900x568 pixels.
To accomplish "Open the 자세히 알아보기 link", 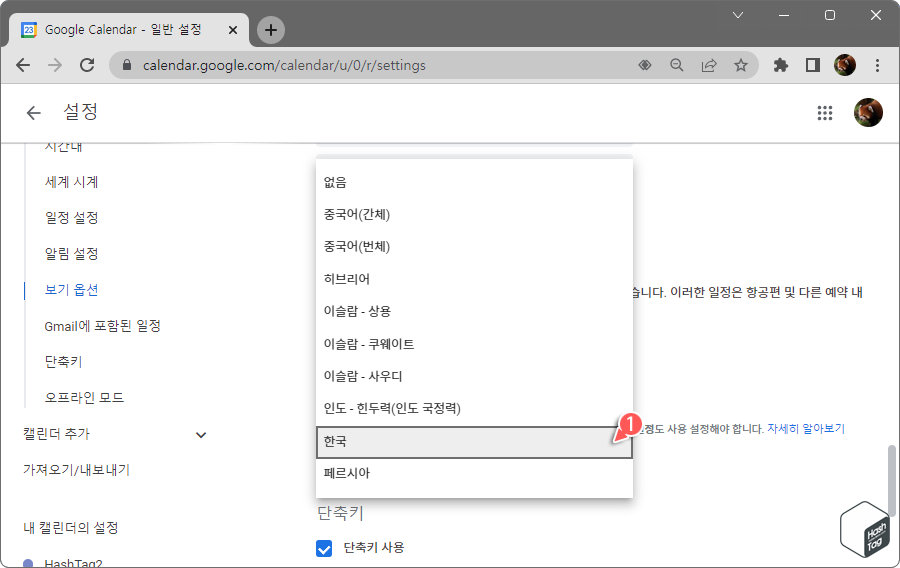I will [806, 429].
